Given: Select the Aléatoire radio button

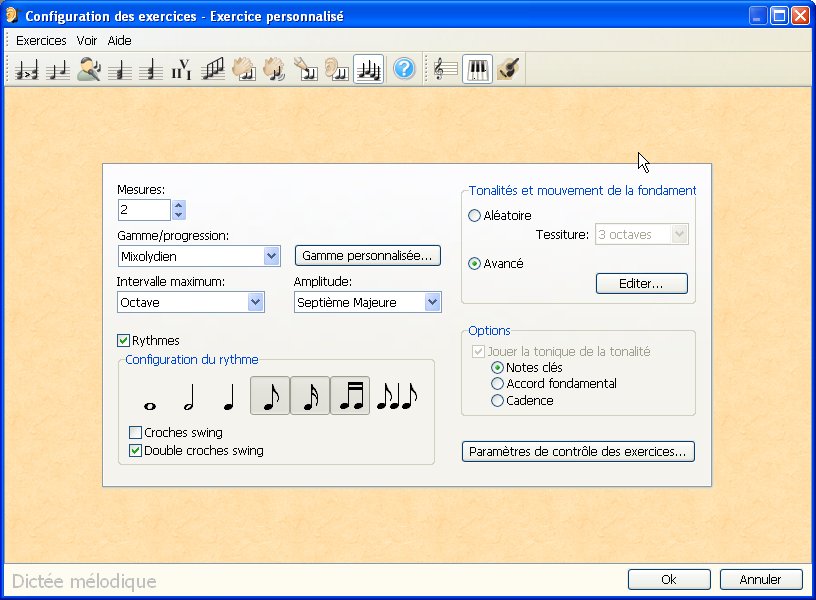Looking at the screenshot, I should click(x=474, y=216).
